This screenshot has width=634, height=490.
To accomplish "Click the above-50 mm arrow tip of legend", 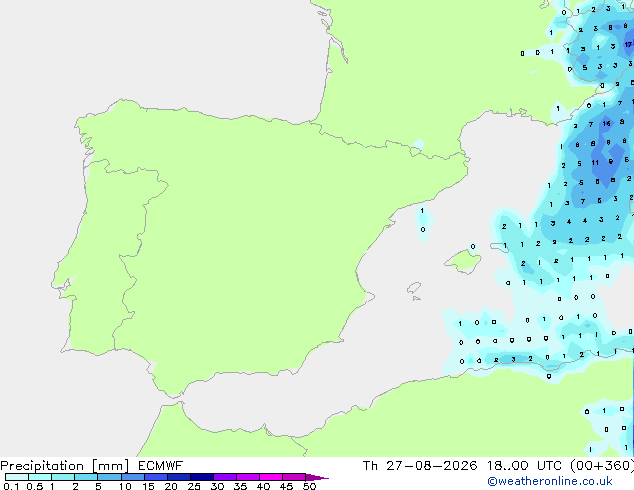I will [x=317, y=477].
